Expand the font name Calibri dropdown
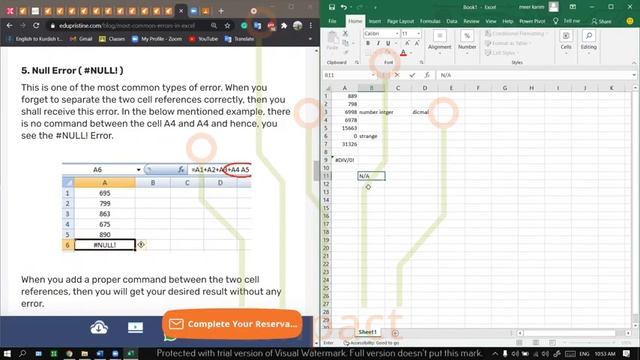The height and width of the screenshot is (360, 640). click(397, 33)
